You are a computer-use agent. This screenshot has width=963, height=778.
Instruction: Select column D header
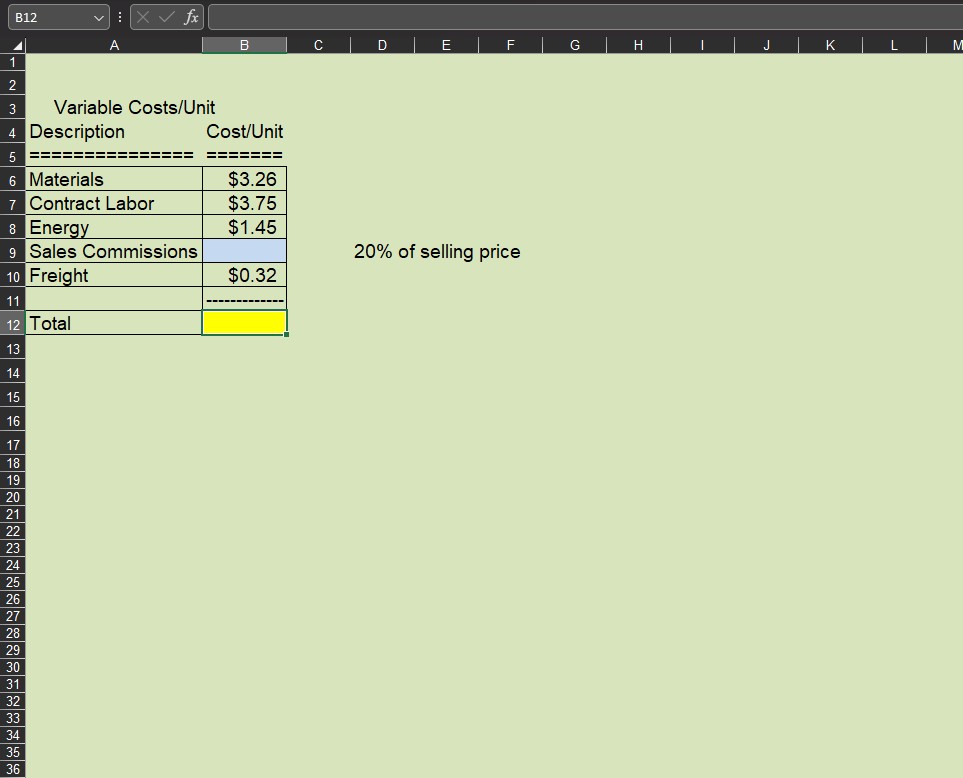382,45
